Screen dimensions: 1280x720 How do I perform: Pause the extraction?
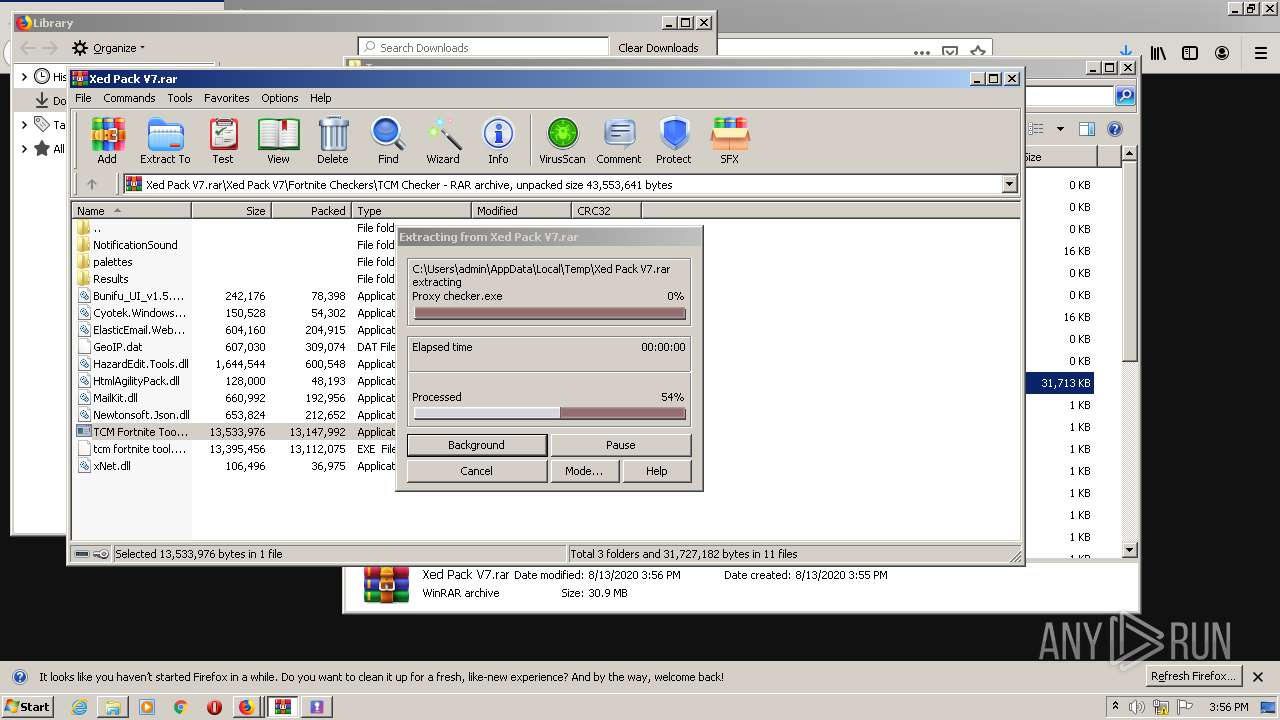(x=620, y=445)
